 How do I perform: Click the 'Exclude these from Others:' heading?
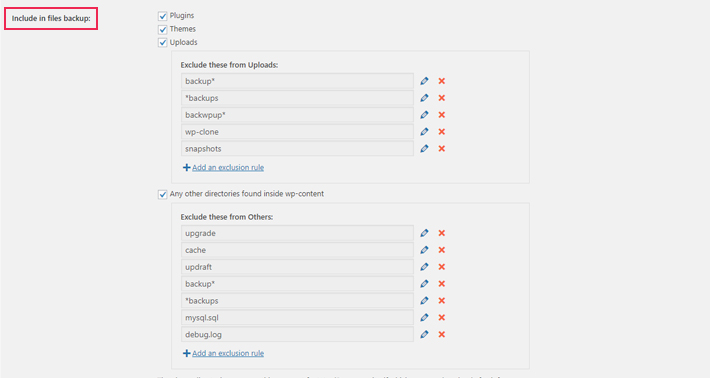click(227, 217)
